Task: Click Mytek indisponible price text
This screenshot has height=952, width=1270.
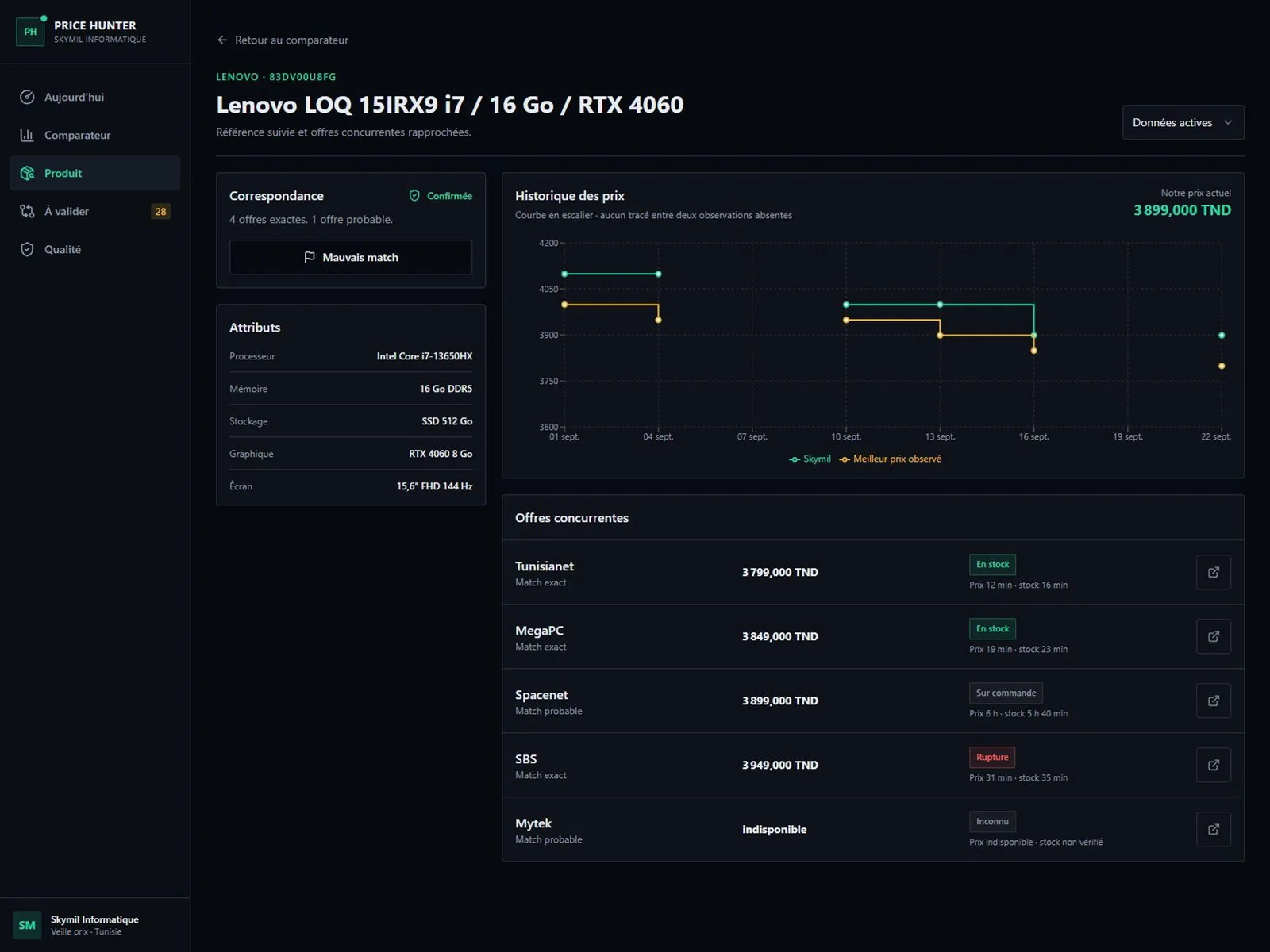Action: coord(774,829)
